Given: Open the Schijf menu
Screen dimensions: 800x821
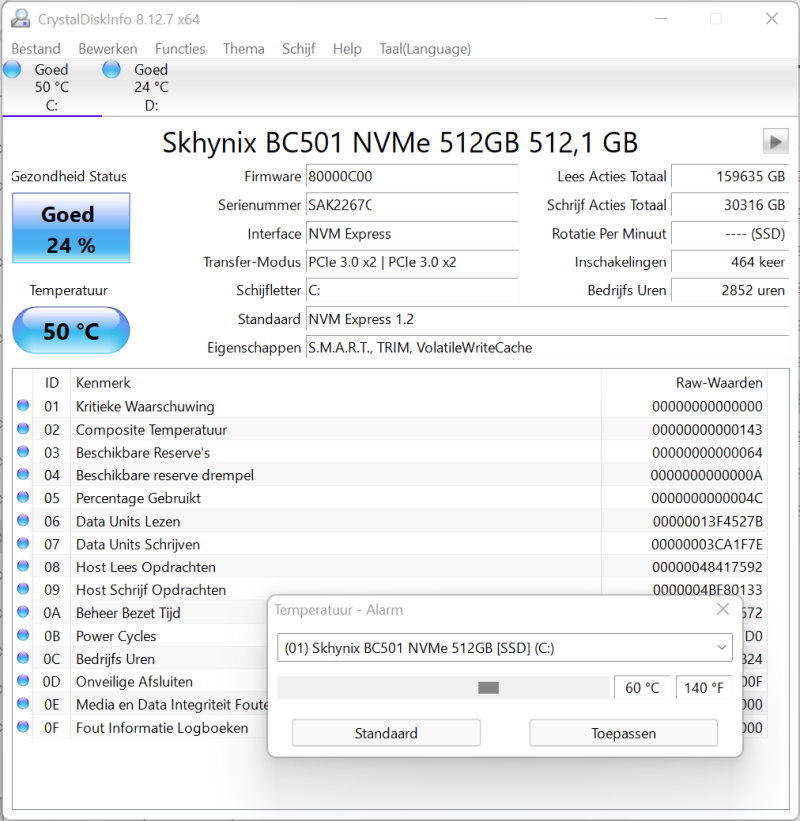Looking at the screenshot, I should pyautogui.click(x=298, y=49).
